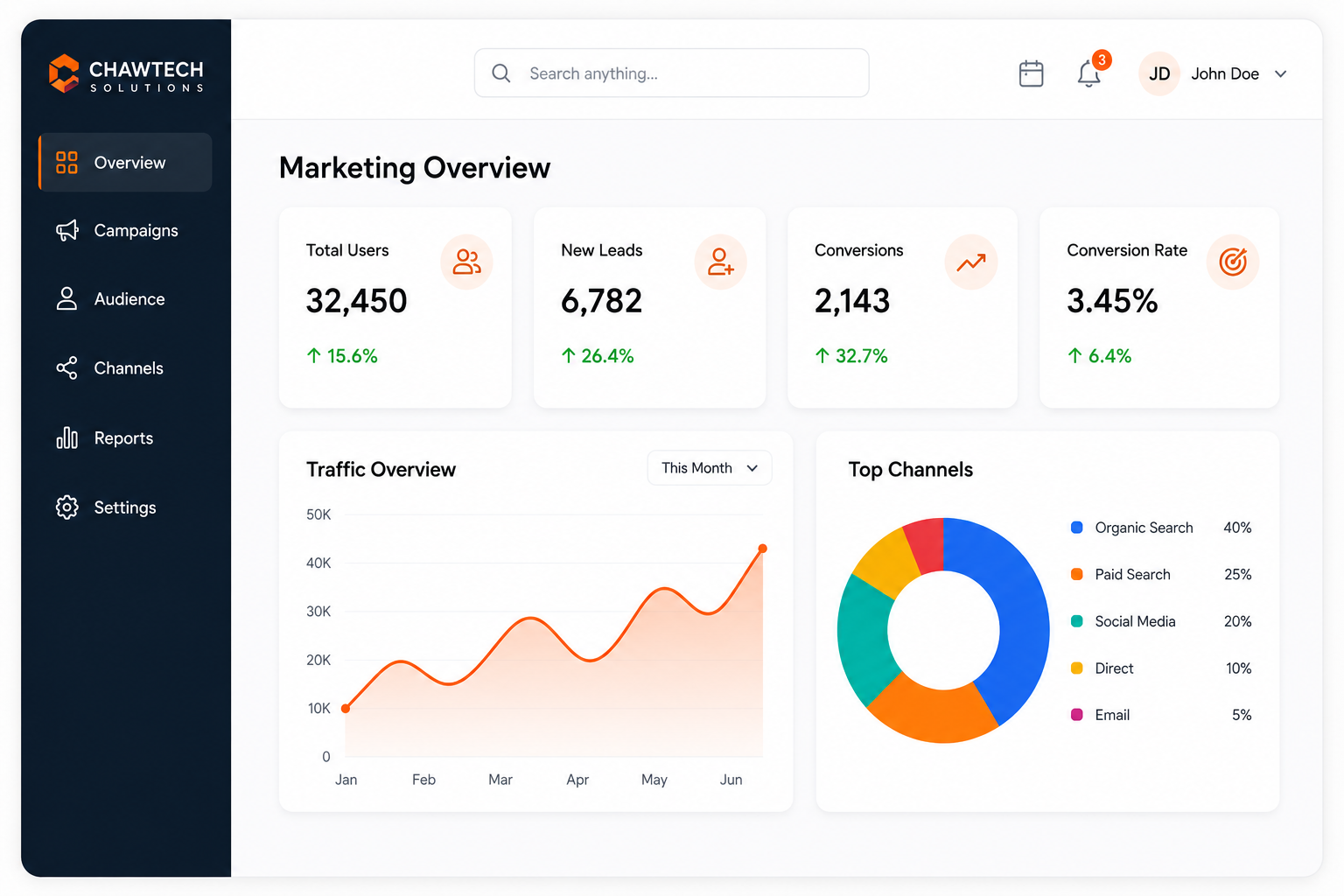Click the Search anything input field
Screen dimensions: 1344x896
point(671,73)
